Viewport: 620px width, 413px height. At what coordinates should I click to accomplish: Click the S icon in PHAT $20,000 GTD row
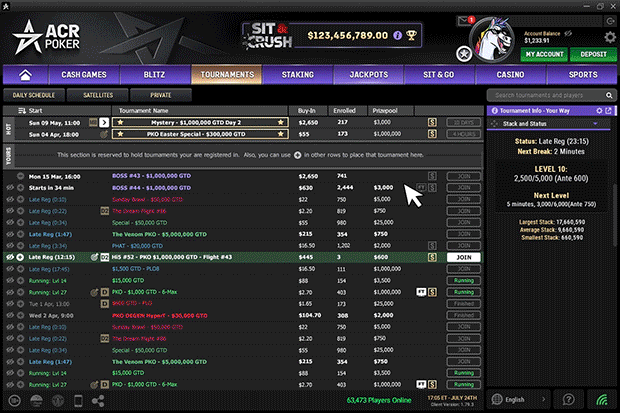click(x=432, y=246)
